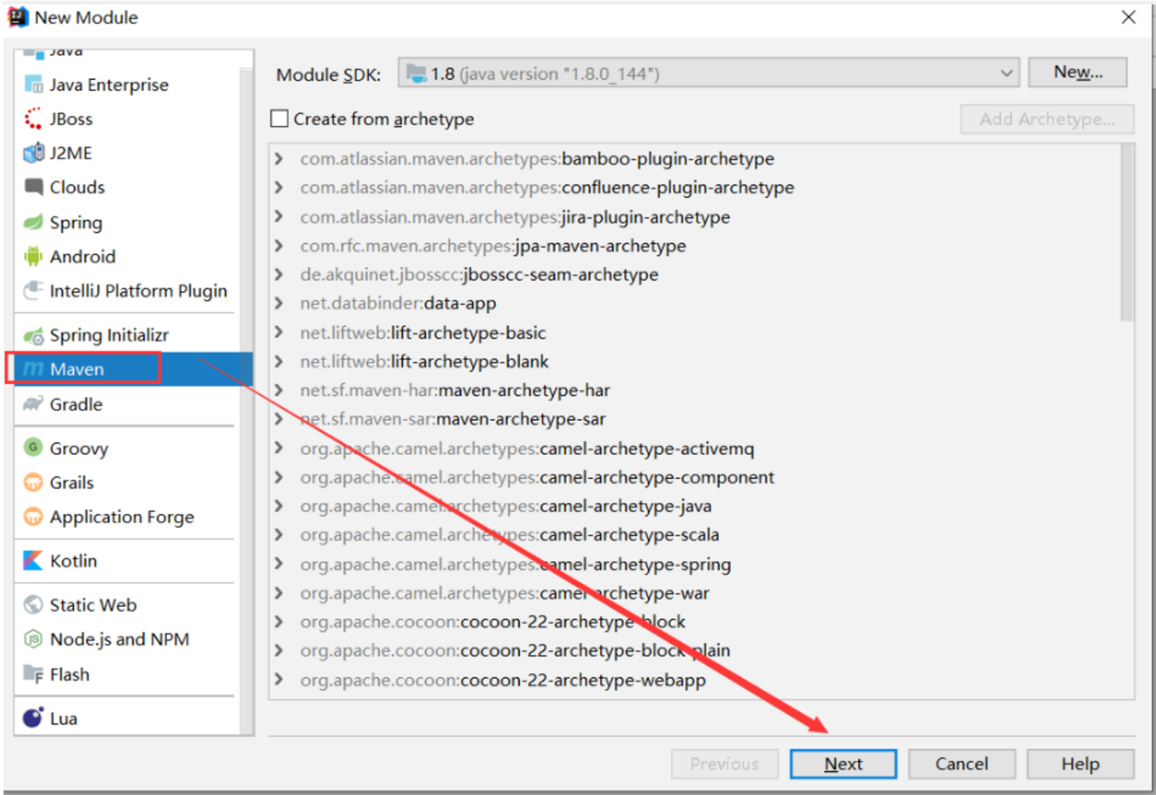Expand jpa-maven-archetype entry
This screenshot has height=795, width=1156.
(x=279, y=246)
